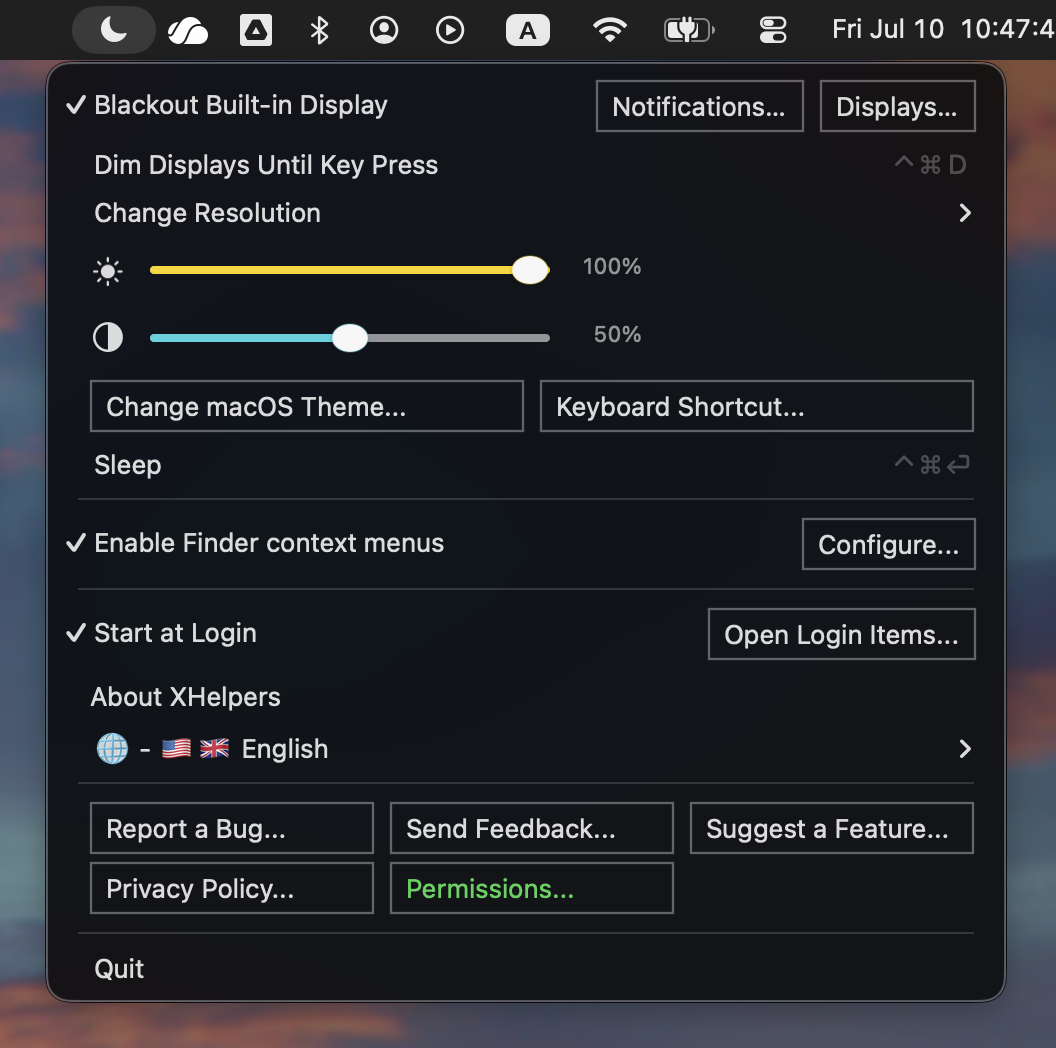This screenshot has height=1048, width=1056.
Task: Open the Privacy Policy... button
Action: [x=232, y=888]
